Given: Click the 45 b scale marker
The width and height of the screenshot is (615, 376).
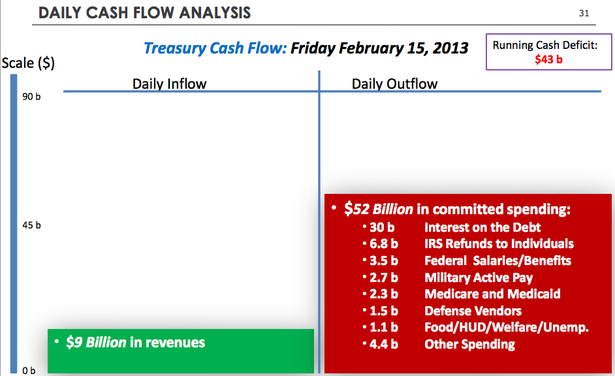Looking at the screenshot, I should [x=31, y=225].
